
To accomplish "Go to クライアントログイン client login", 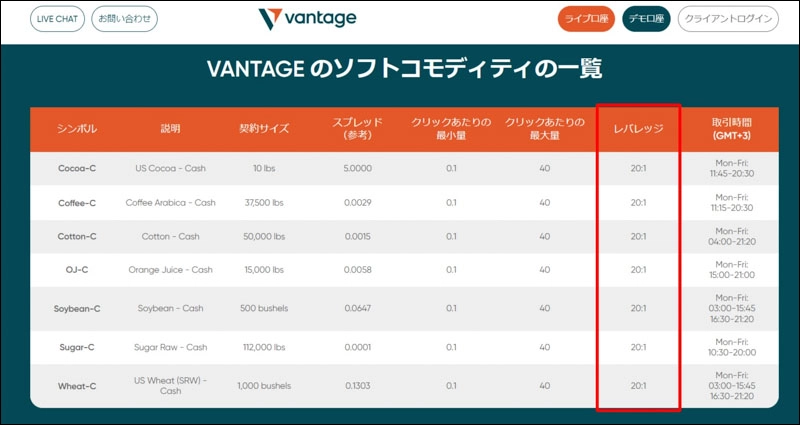I will [x=727, y=19].
